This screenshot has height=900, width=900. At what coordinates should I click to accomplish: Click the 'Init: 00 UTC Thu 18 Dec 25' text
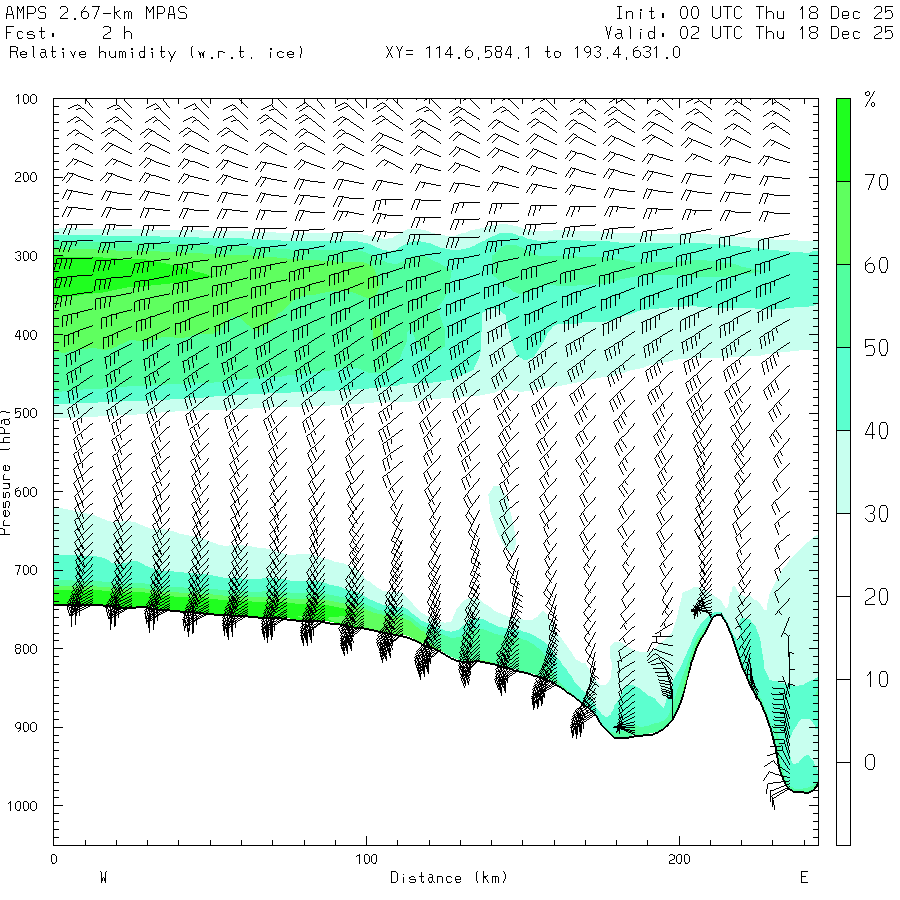pos(754,13)
